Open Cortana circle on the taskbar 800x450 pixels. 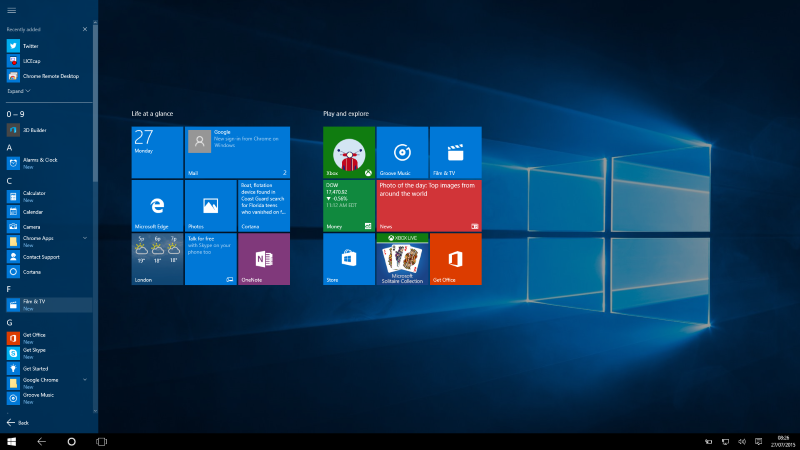click(x=71, y=442)
